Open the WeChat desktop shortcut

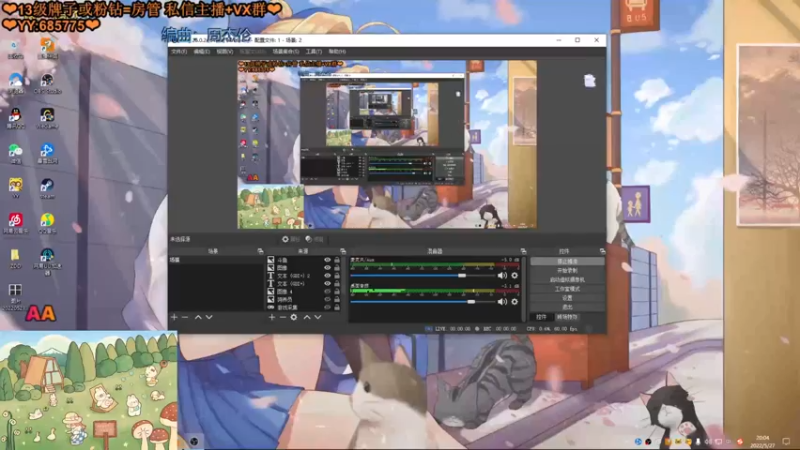[15, 153]
